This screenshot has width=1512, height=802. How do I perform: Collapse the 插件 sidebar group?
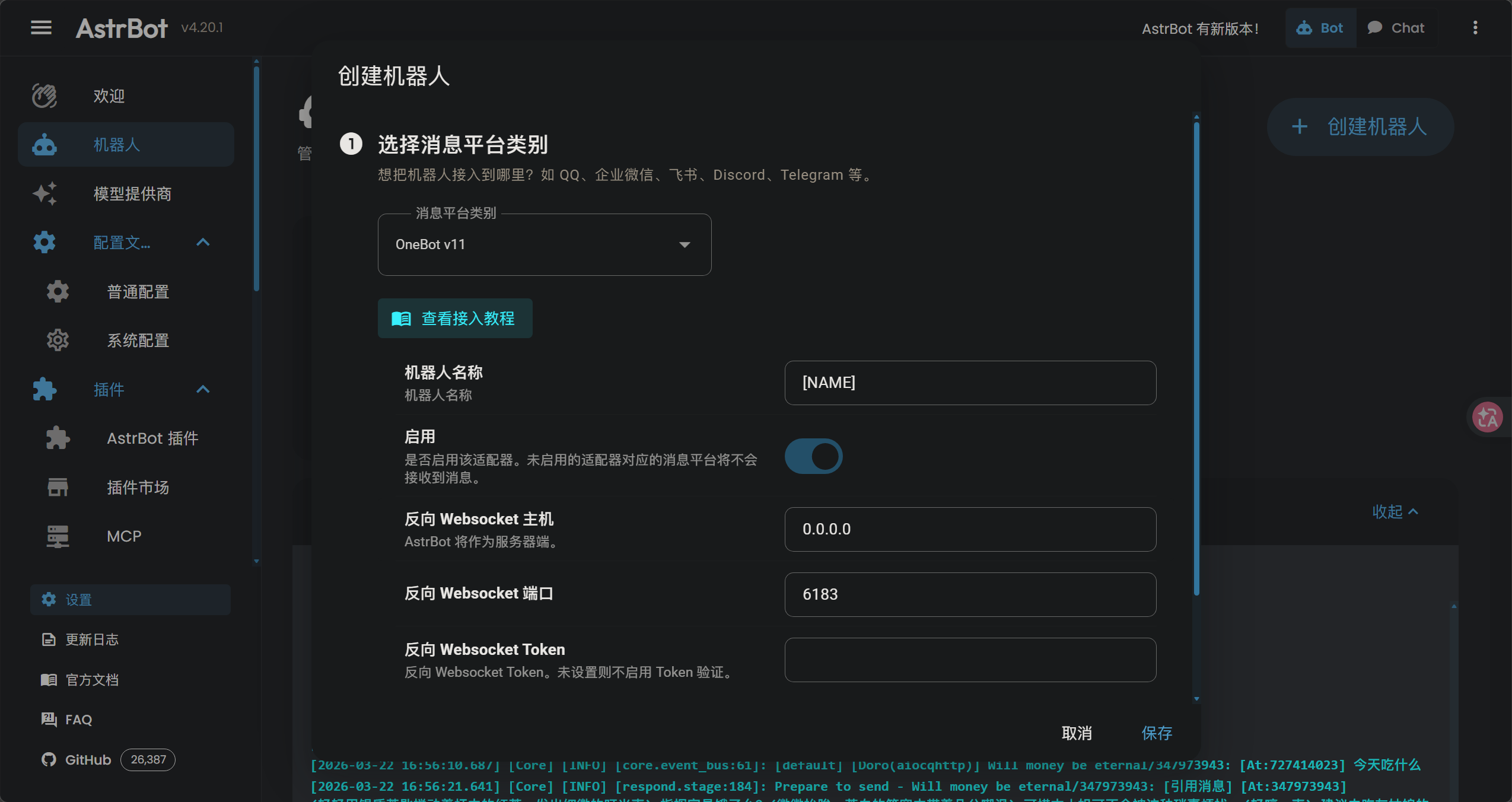pos(203,389)
